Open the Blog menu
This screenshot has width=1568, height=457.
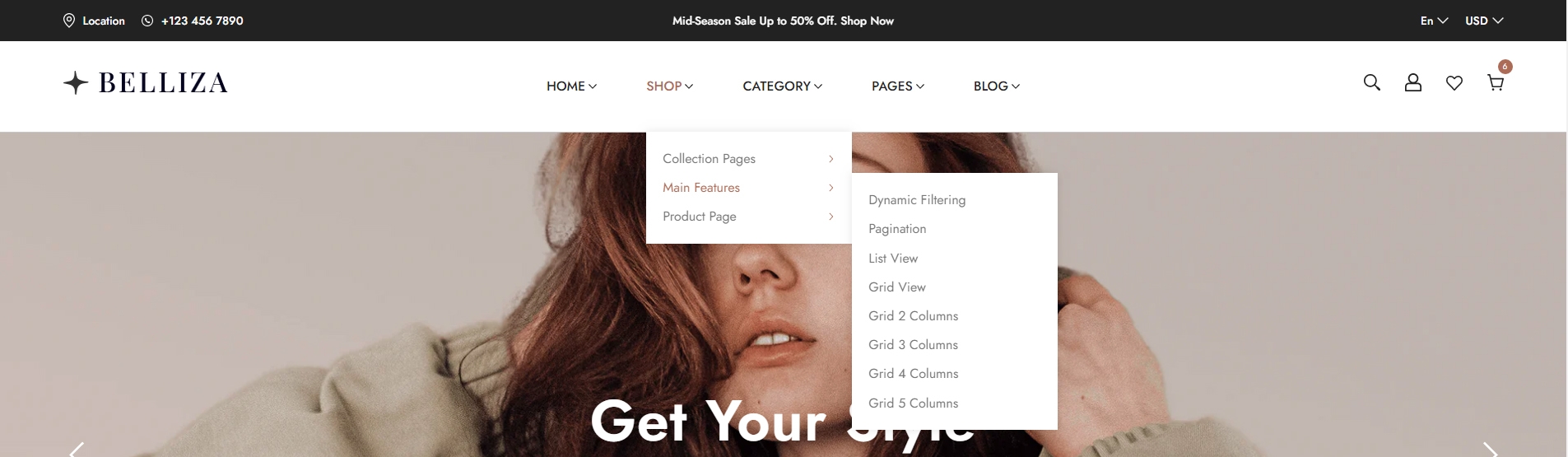[996, 86]
